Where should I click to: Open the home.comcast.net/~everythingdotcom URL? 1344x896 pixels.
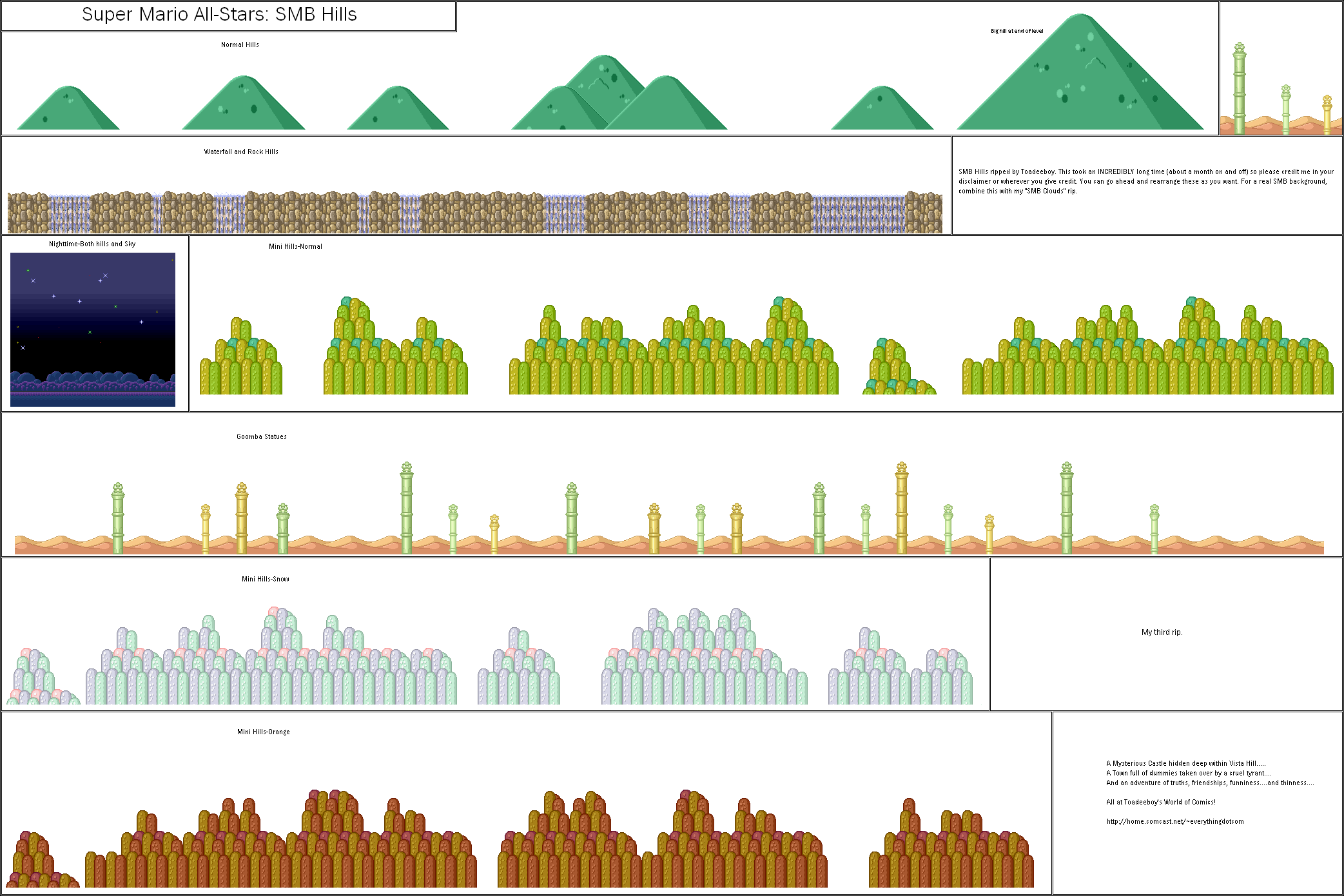coord(1175,821)
